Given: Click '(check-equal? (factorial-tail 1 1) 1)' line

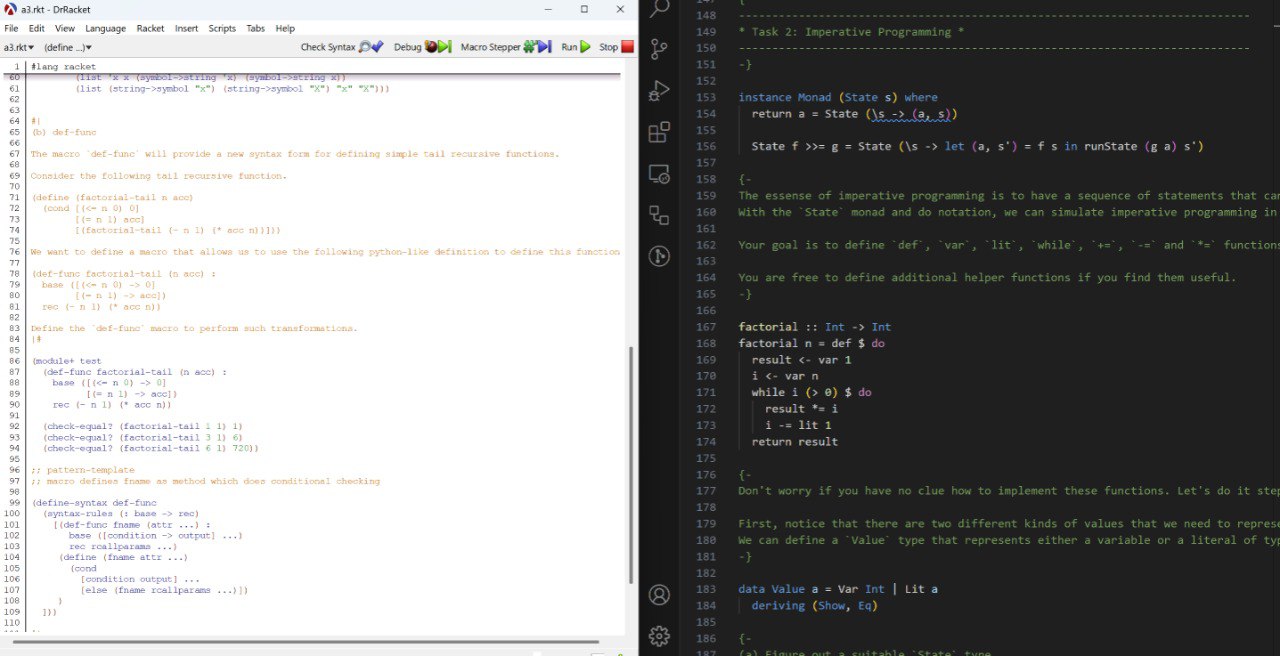Looking at the screenshot, I should [x=143, y=426].
